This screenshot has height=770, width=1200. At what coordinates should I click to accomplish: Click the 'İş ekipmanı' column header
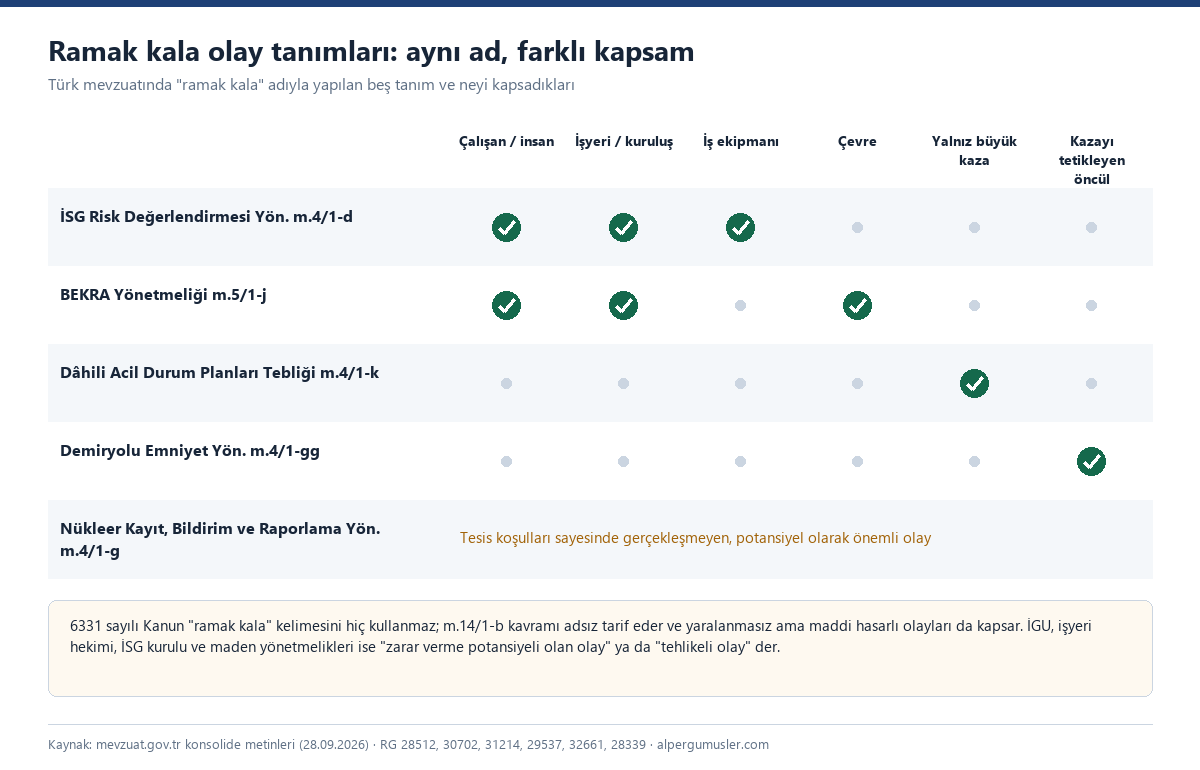[740, 142]
